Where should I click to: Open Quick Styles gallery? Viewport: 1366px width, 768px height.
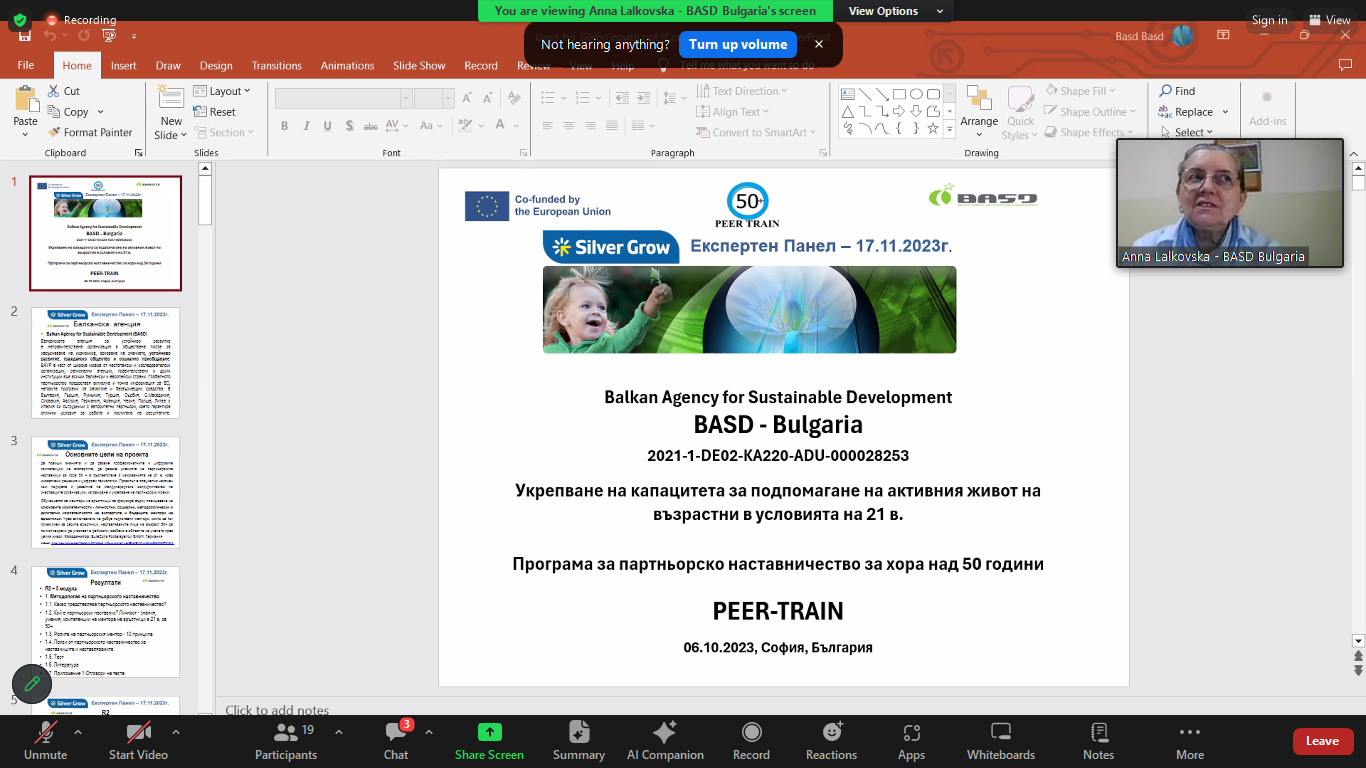point(1021,112)
